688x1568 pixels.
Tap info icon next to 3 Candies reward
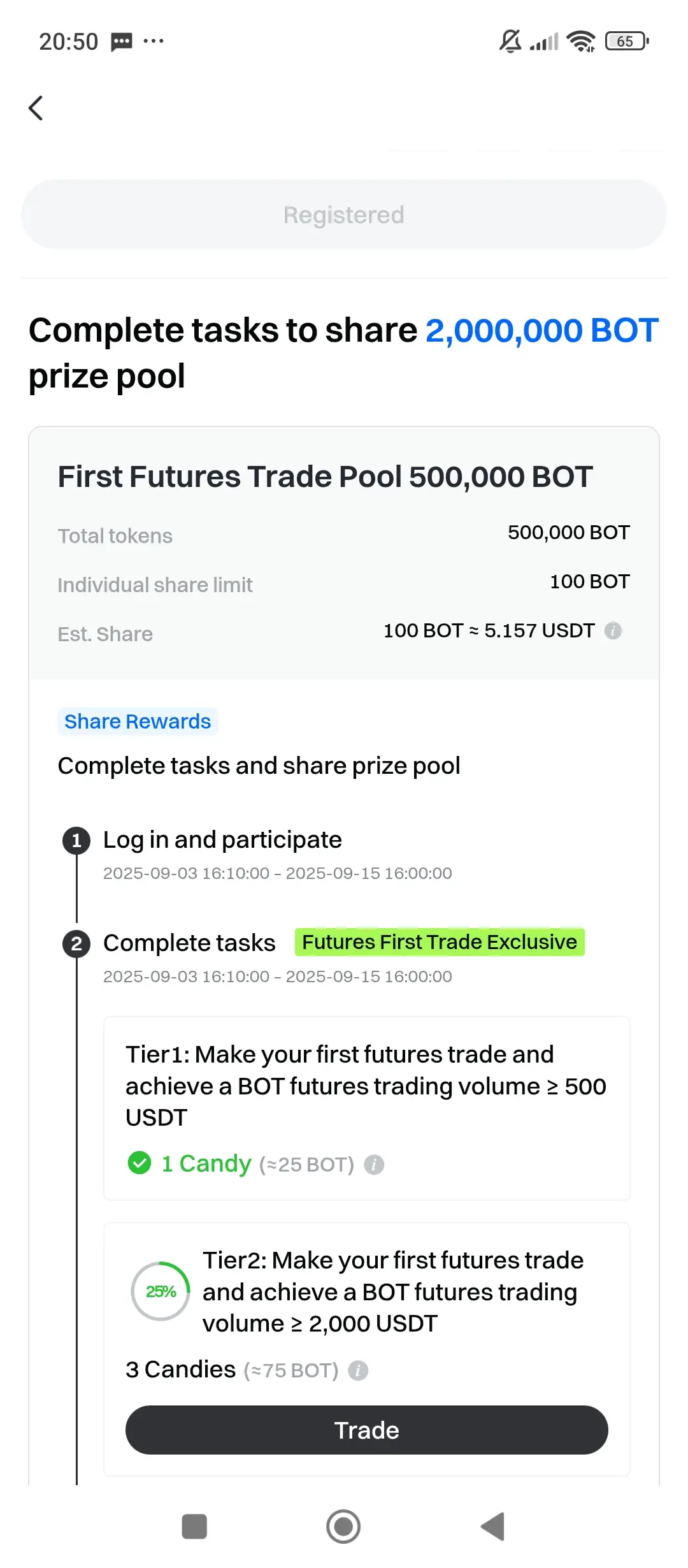tap(358, 1370)
